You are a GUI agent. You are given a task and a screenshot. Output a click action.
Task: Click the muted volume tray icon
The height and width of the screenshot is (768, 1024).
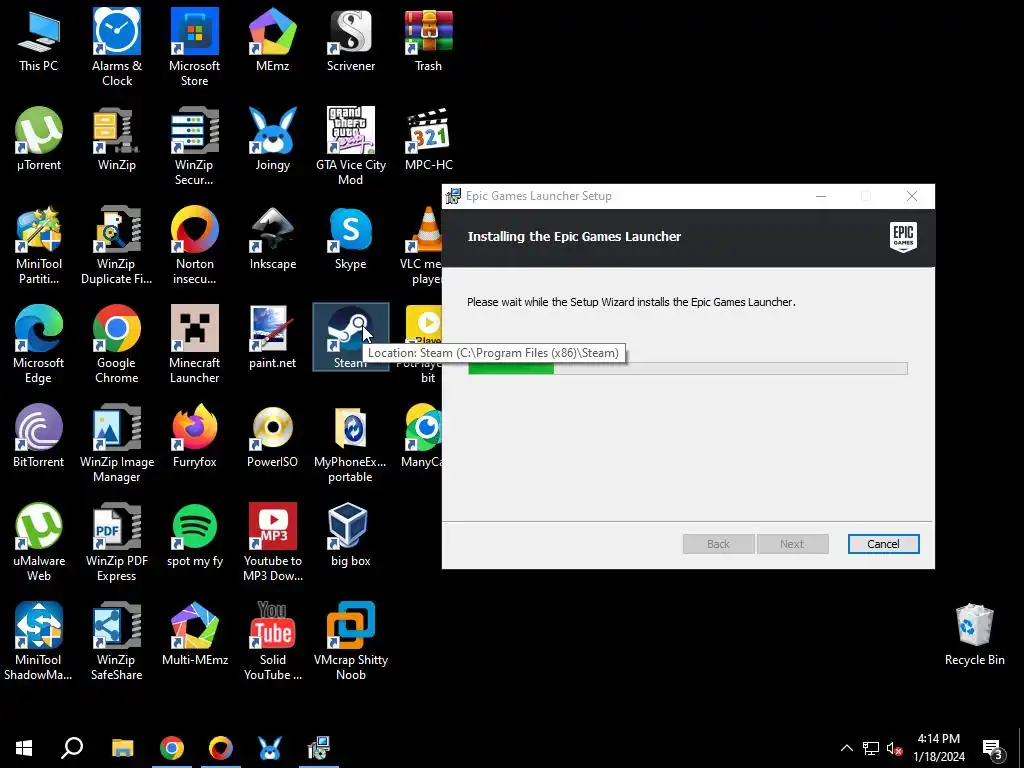[x=895, y=748]
